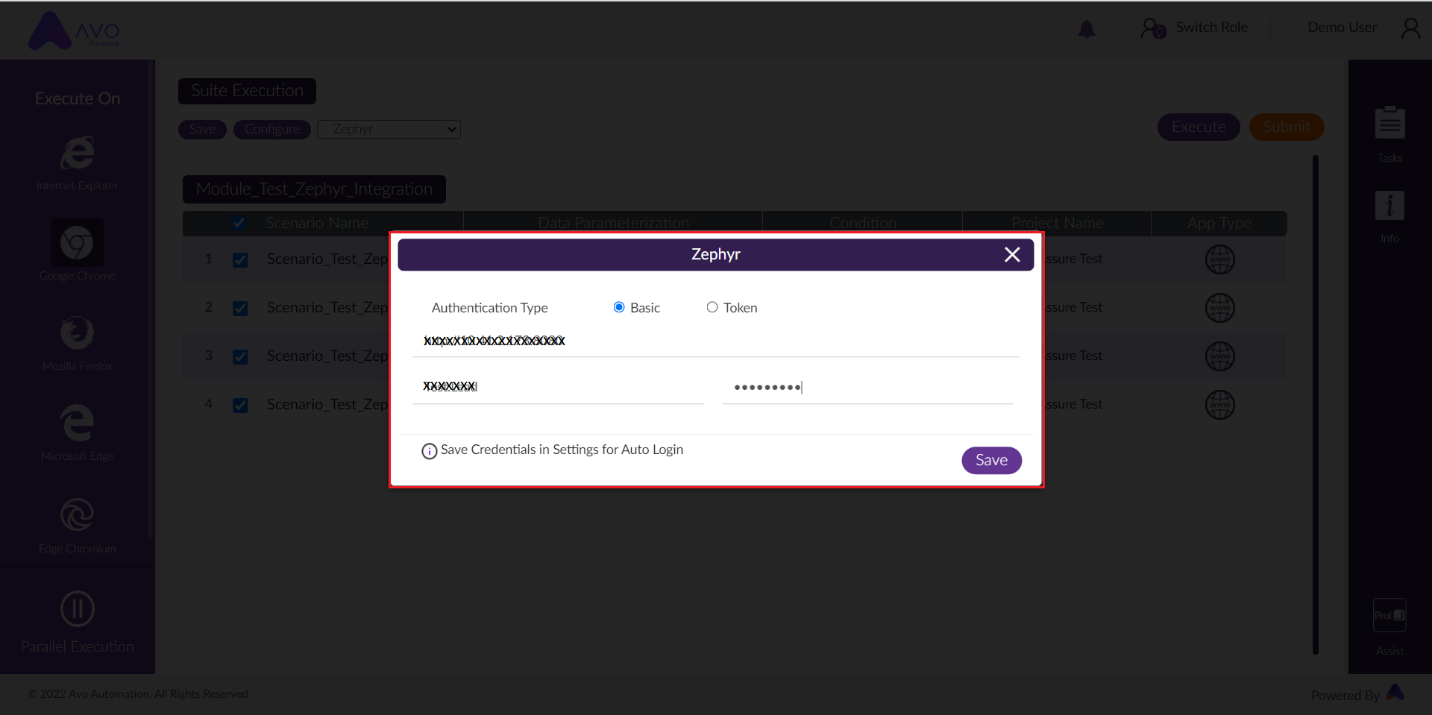
Task: Click the Switch Role icon
Action: tap(1153, 28)
